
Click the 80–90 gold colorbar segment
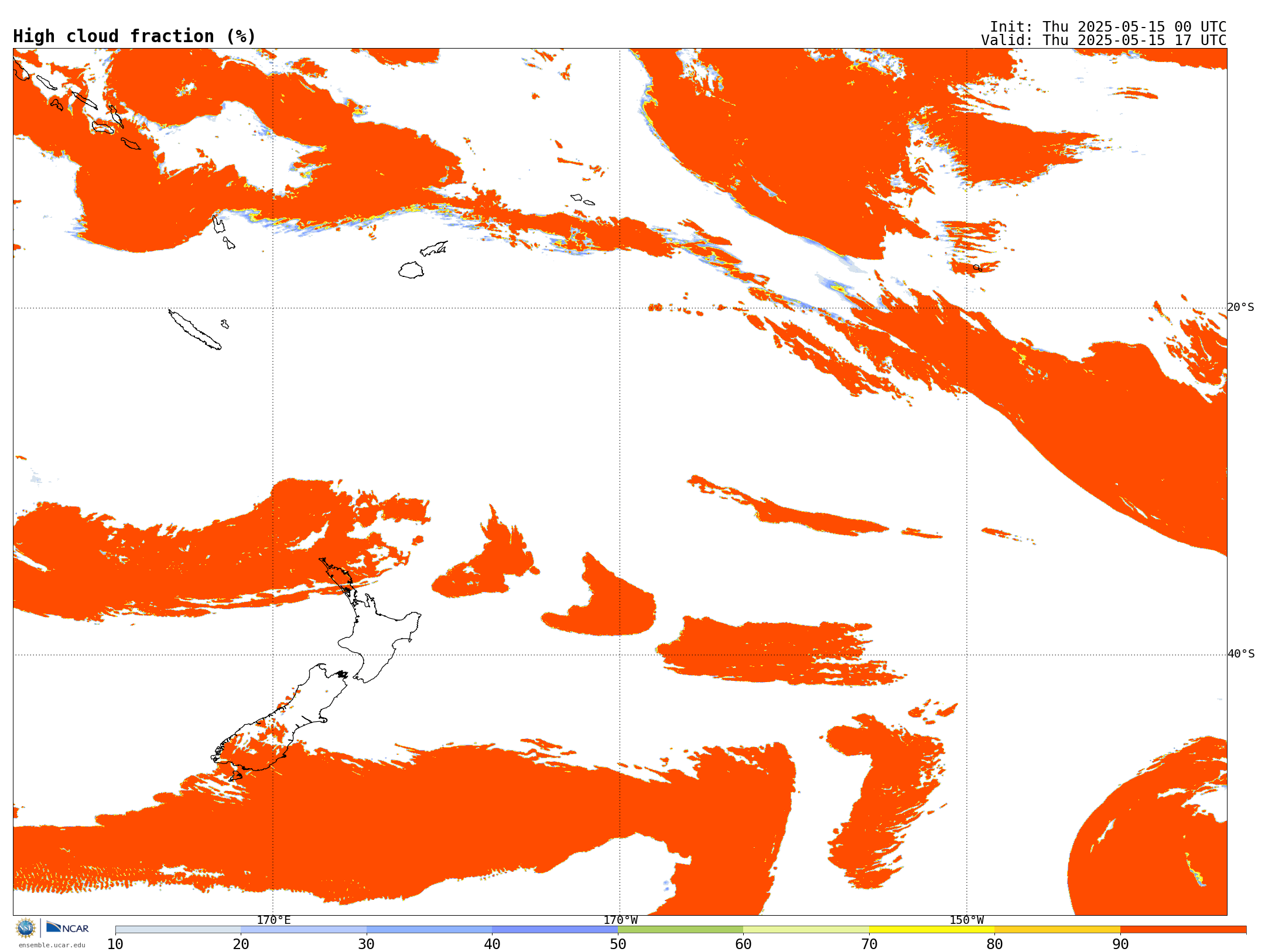tap(1057, 930)
